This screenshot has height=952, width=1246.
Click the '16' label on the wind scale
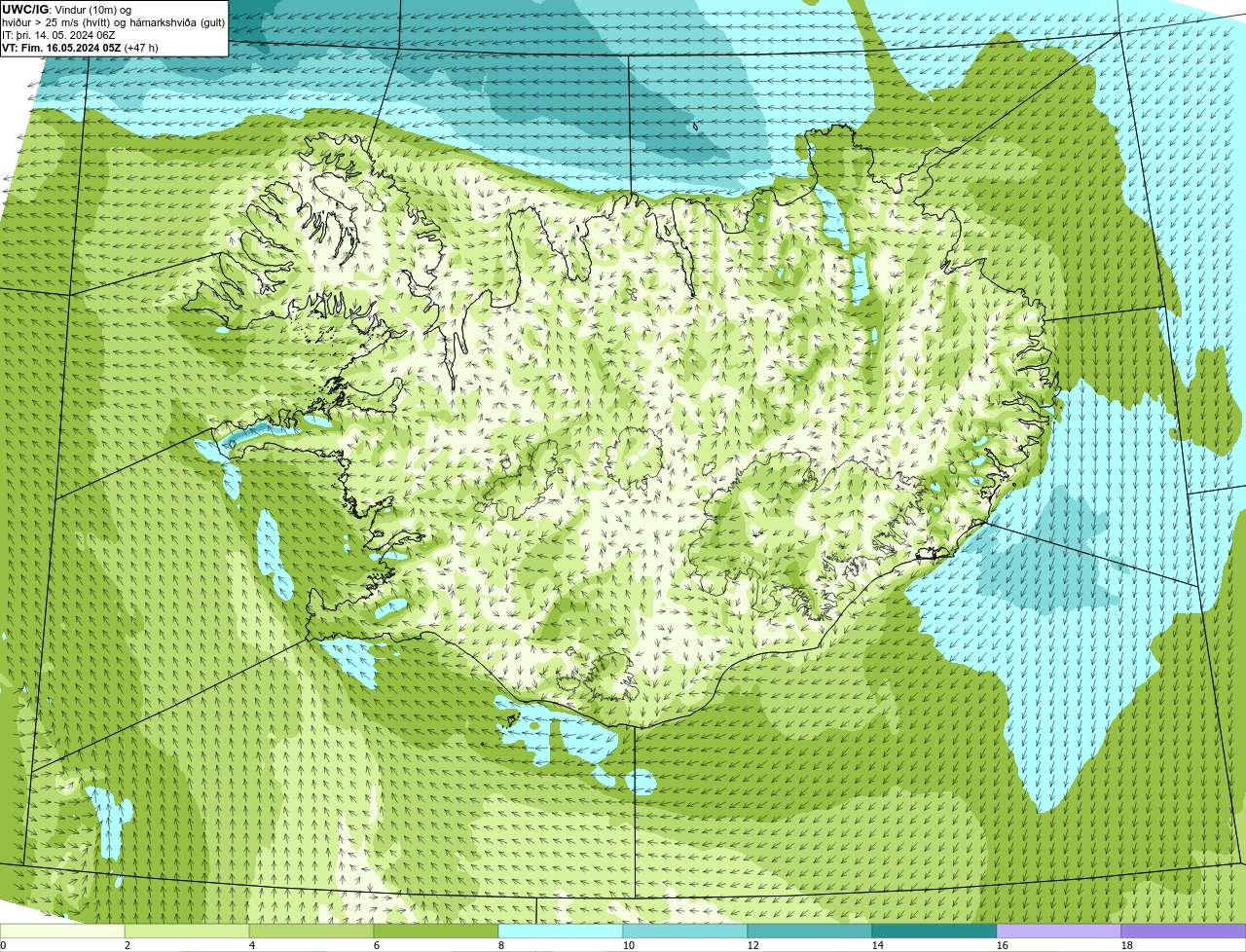pyautogui.click(x=1003, y=945)
